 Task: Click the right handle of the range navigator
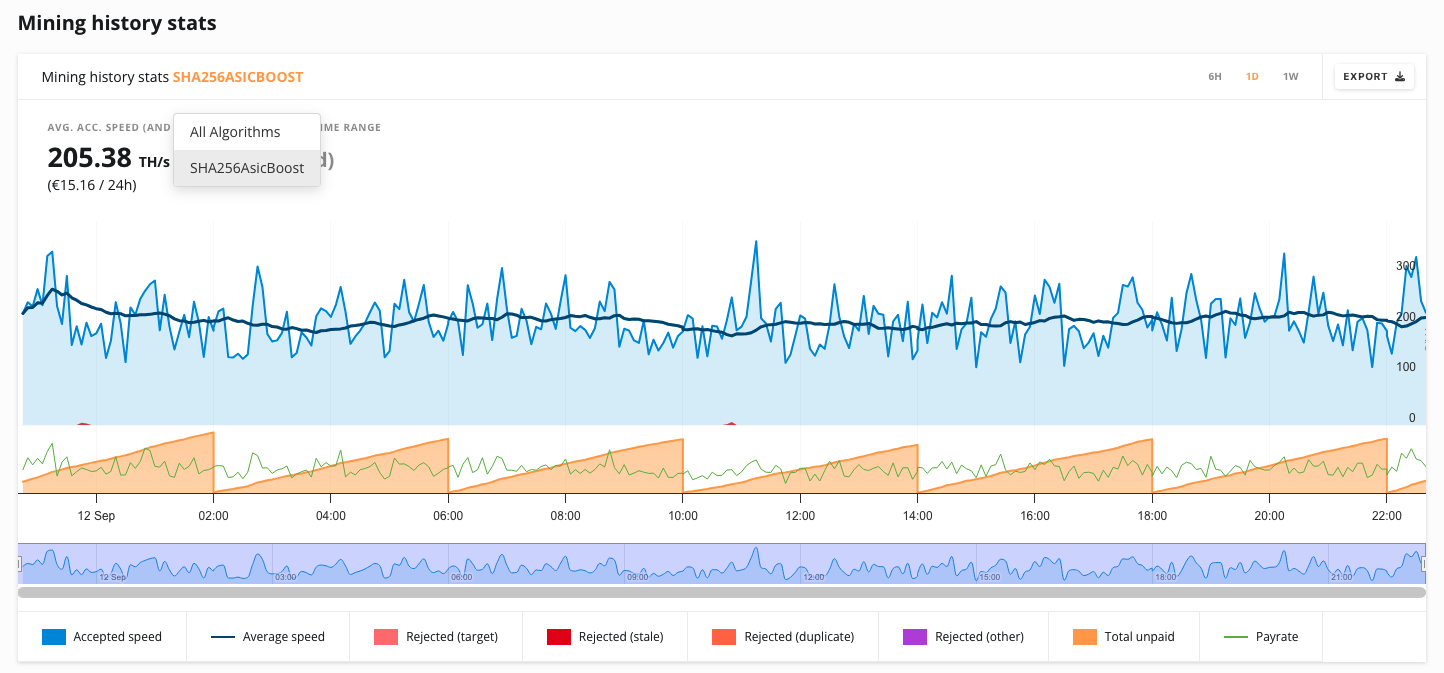(x=1424, y=565)
